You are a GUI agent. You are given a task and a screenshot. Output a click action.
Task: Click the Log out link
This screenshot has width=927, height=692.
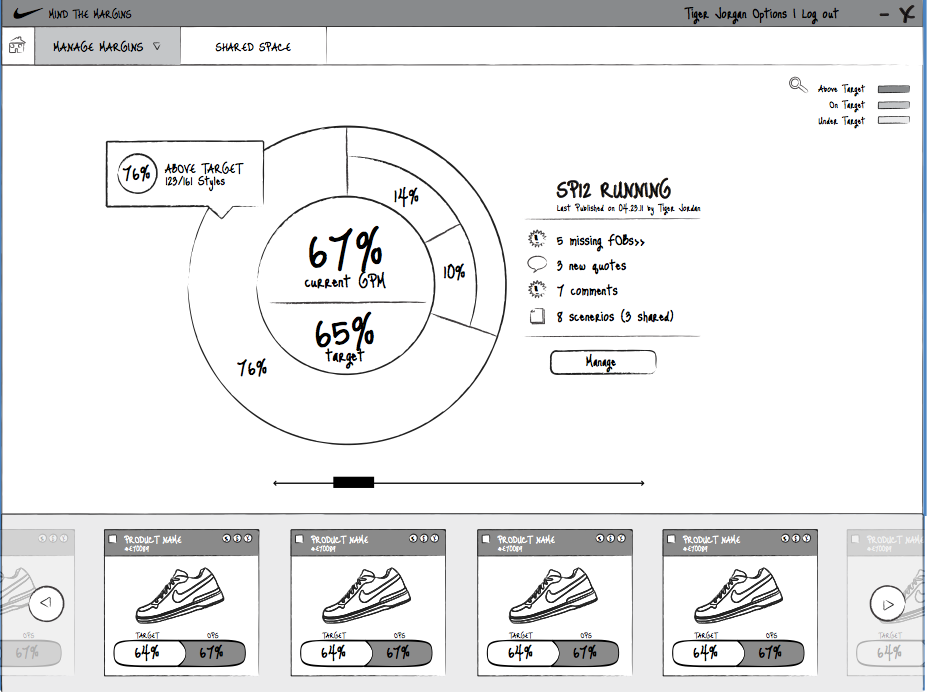click(819, 14)
